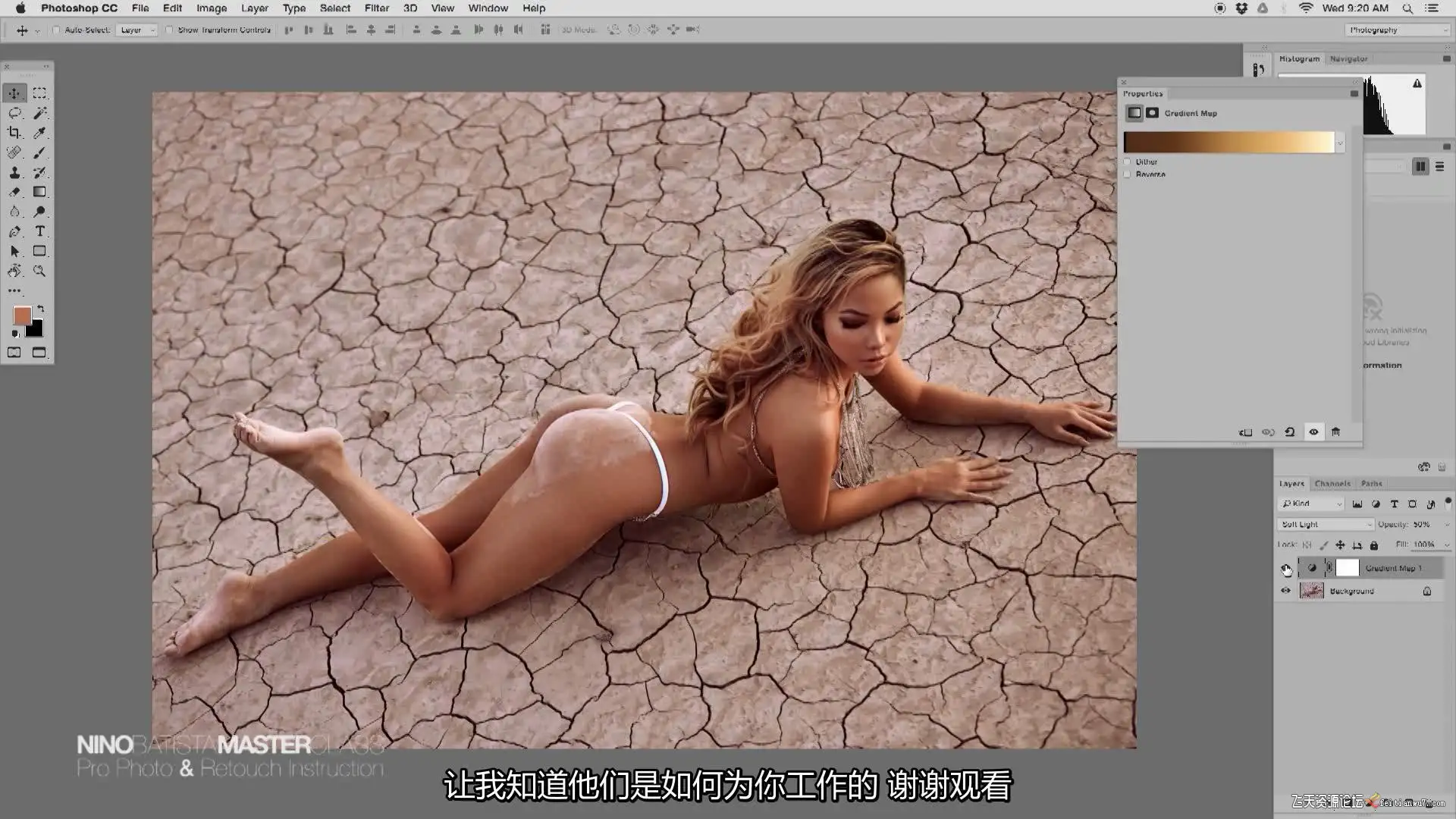Open the Histogram tab
Viewport: 1456px width, 819px height.
[1299, 59]
